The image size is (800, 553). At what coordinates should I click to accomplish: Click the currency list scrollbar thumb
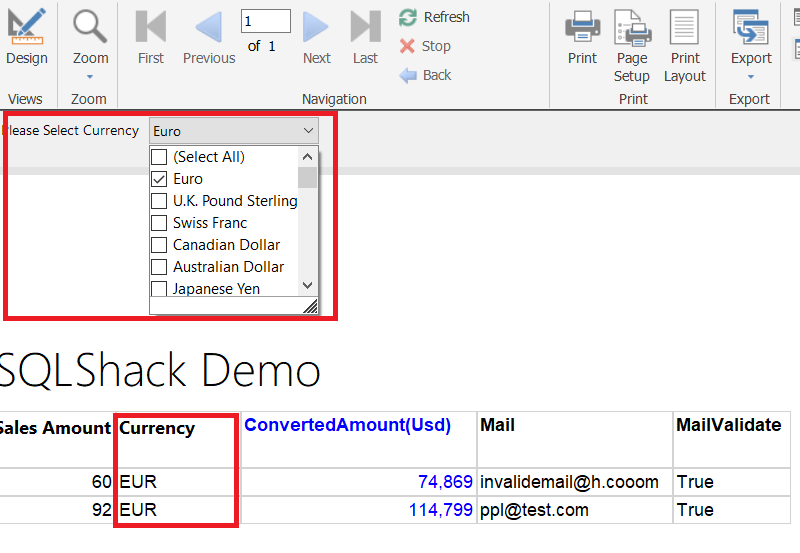pyautogui.click(x=307, y=178)
